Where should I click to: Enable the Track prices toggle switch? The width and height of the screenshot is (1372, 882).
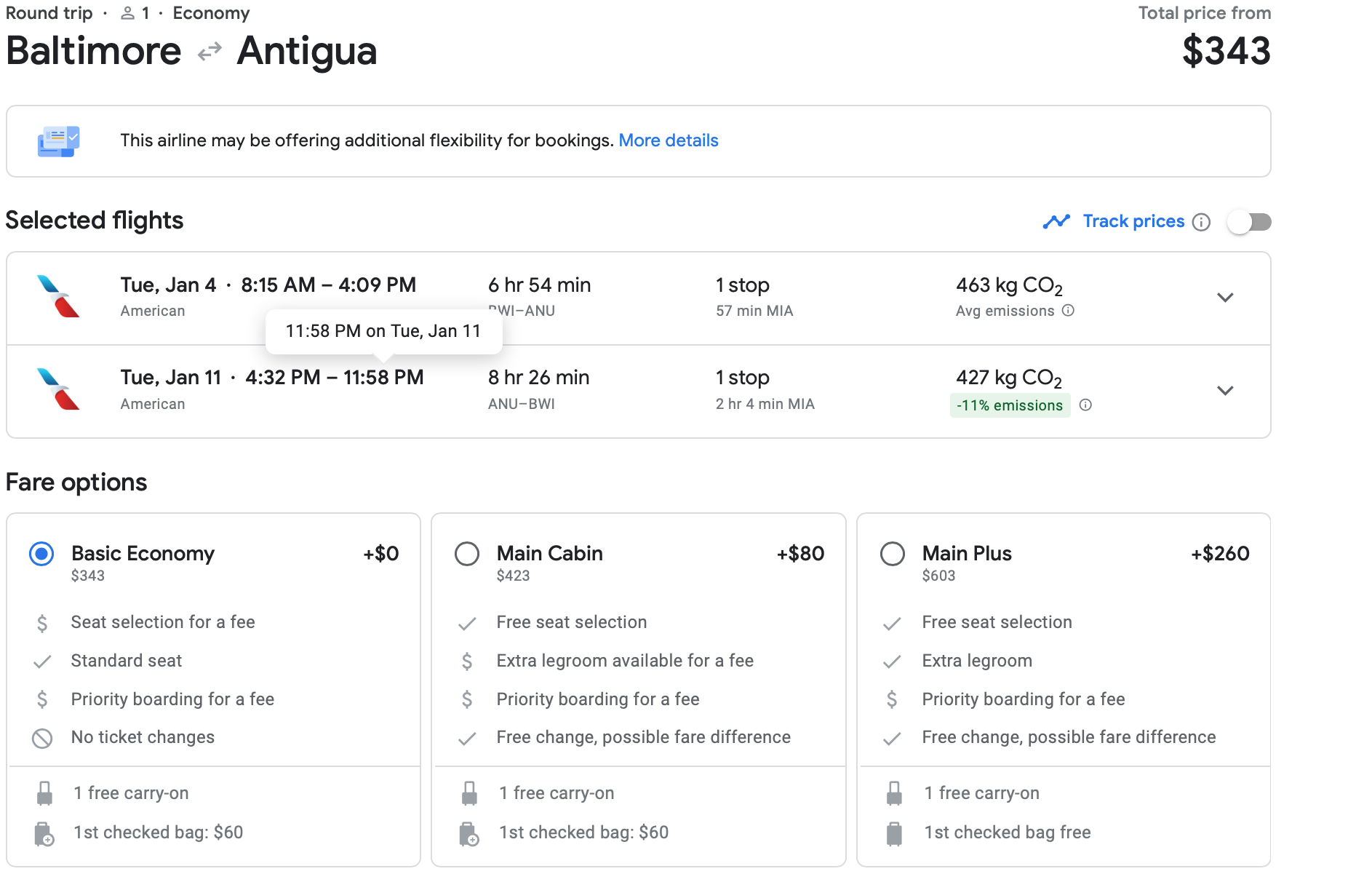click(x=1248, y=222)
